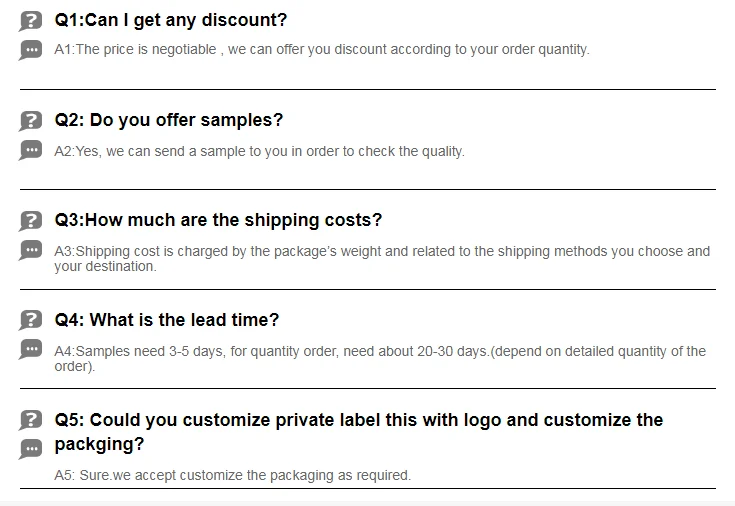Click the speech bubble icon beside A3
The width and height of the screenshot is (735, 506).
(x=31, y=251)
